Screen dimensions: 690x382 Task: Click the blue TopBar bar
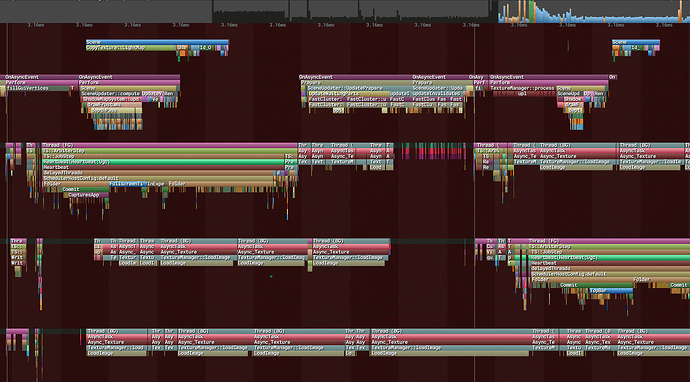(x=611, y=290)
